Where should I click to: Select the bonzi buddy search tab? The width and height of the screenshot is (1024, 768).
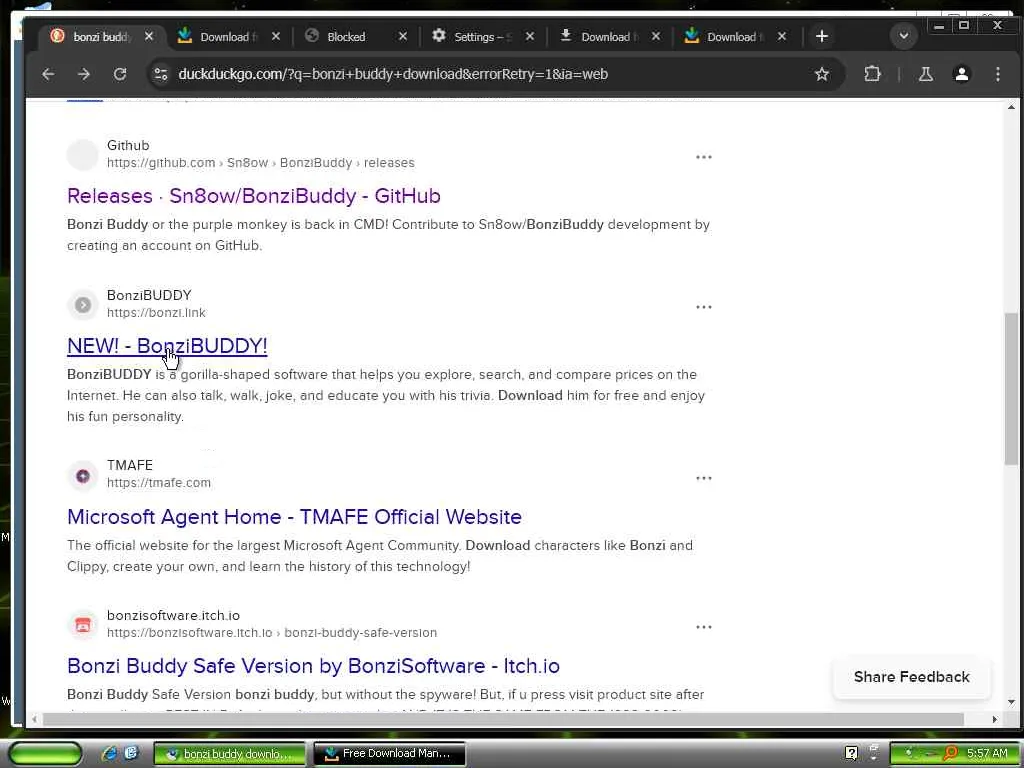(x=103, y=37)
